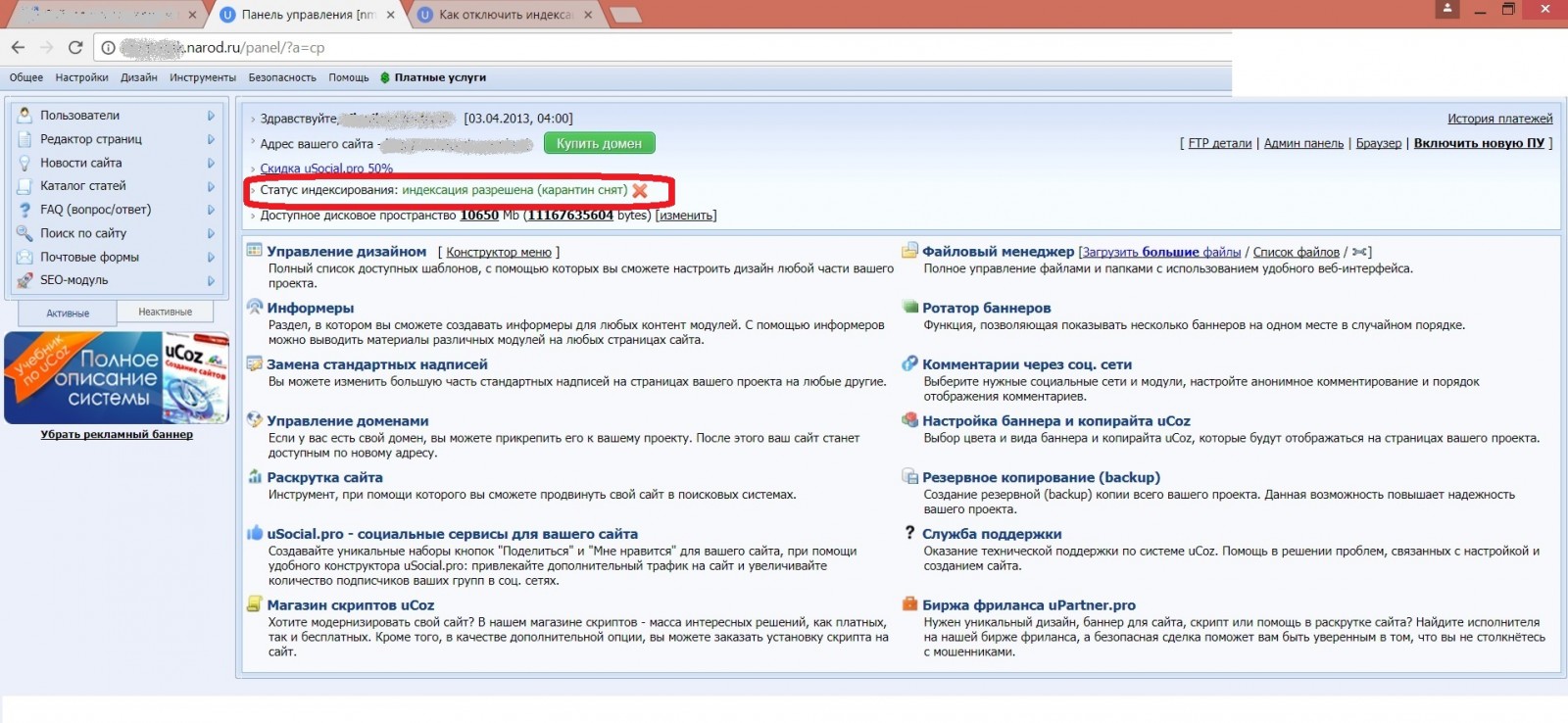Click the SEO-модуль rocket icon
Image resolution: width=1568 pixels, height=723 pixels.
(x=24, y=280)
